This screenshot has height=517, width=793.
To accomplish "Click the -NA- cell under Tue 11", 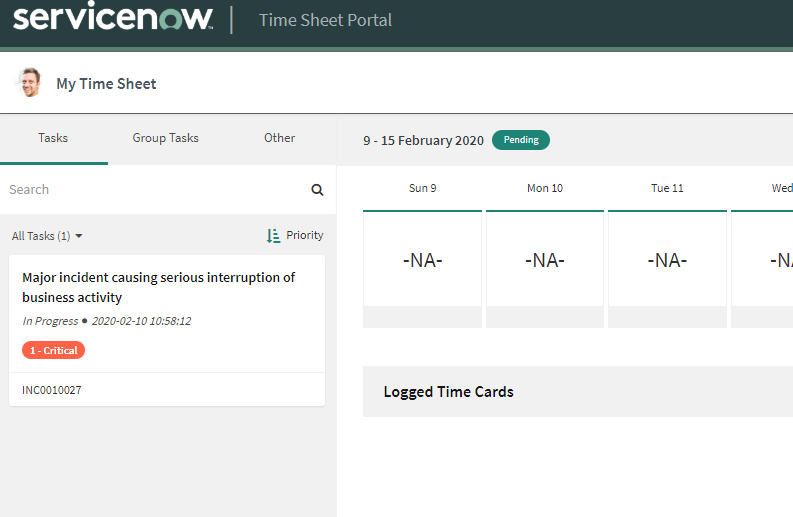I will pyautogui.click(x=667, y=260).
